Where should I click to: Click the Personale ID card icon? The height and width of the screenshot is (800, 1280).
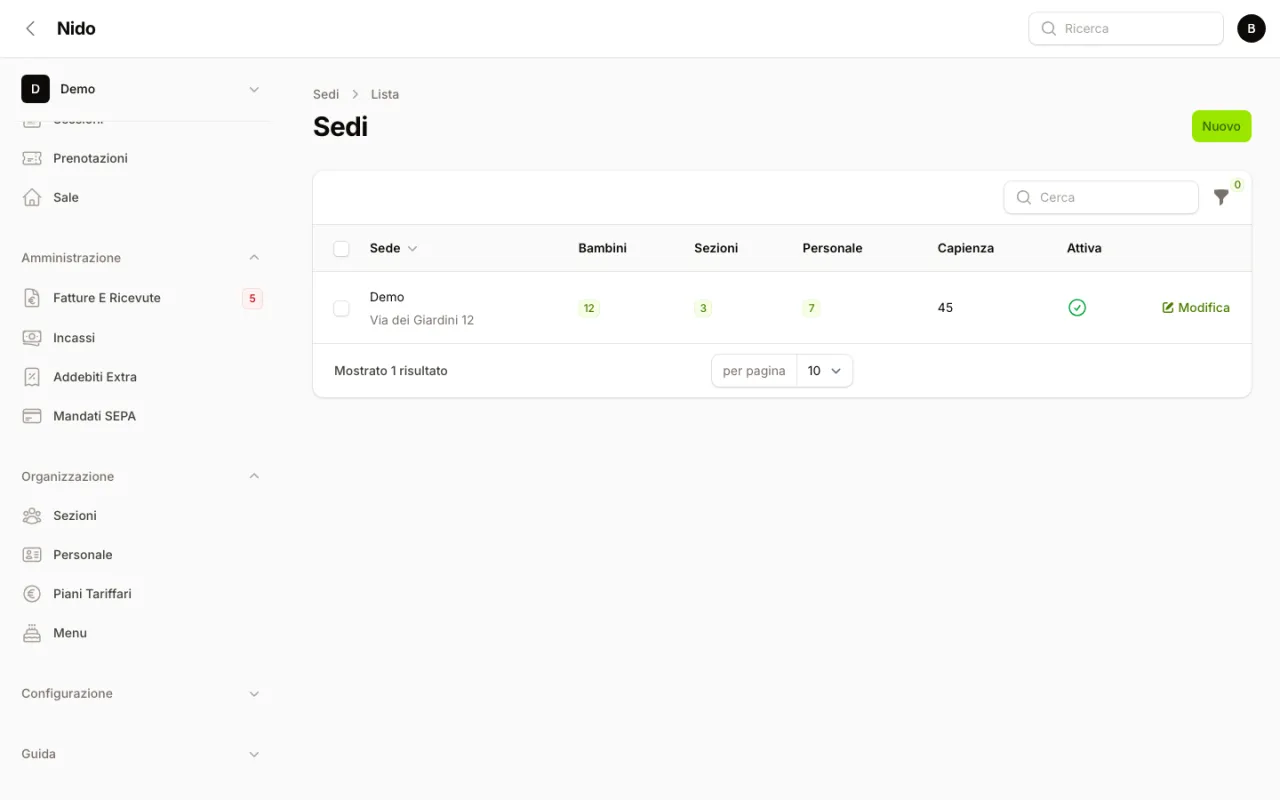coord(32,555)
